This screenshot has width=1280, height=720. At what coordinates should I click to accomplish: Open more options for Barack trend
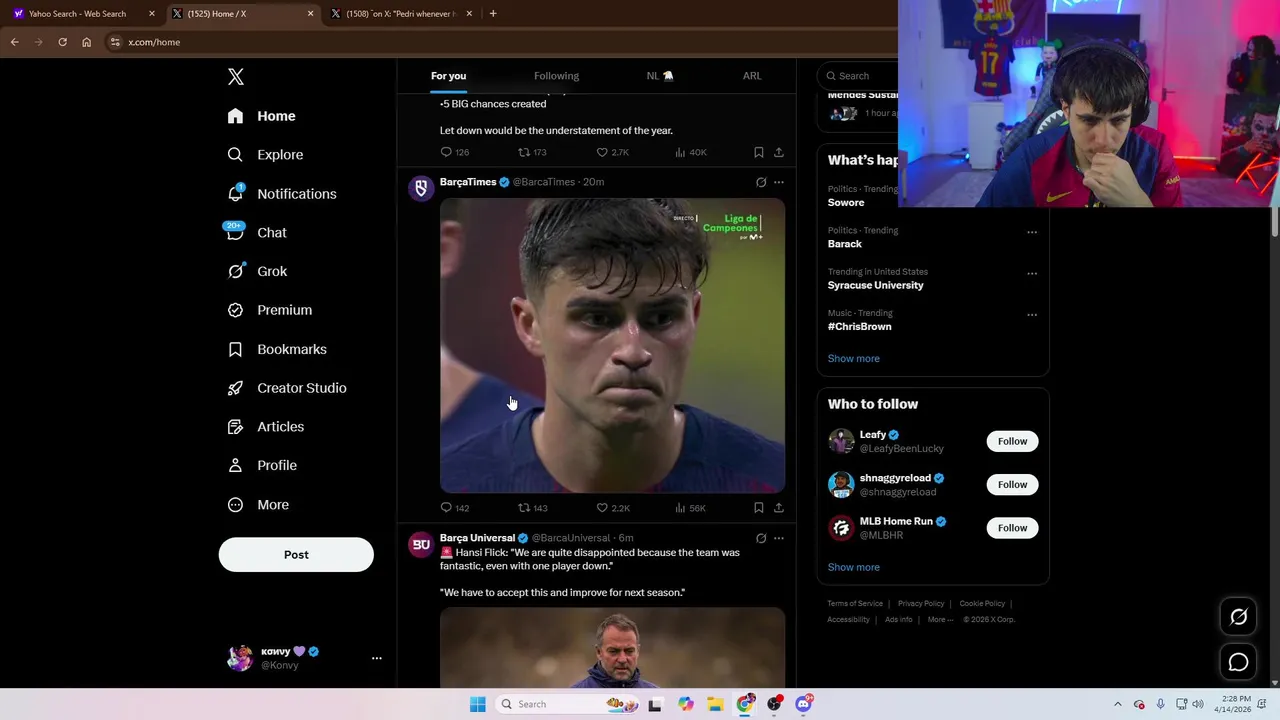[1031, 232]
